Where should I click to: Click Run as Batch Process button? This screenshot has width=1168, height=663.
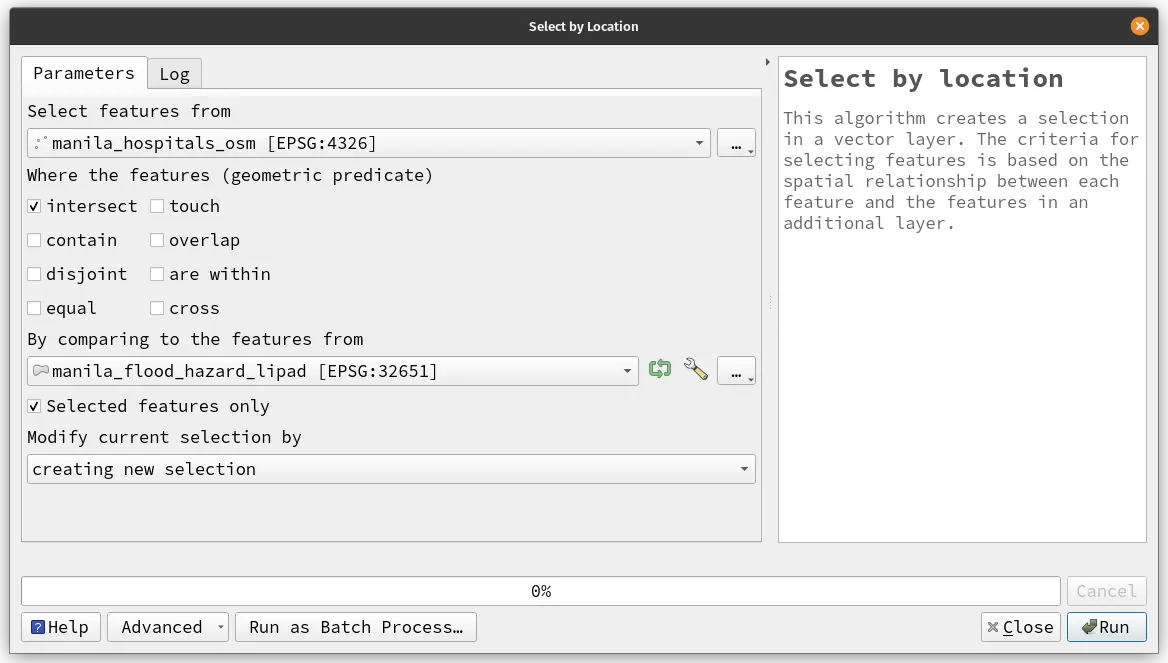(x=355, y=627)
